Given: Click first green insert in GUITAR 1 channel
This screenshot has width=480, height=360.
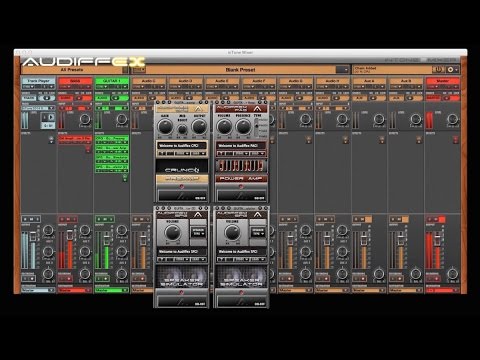Looking at the screenshot, I should pos(112,140).
